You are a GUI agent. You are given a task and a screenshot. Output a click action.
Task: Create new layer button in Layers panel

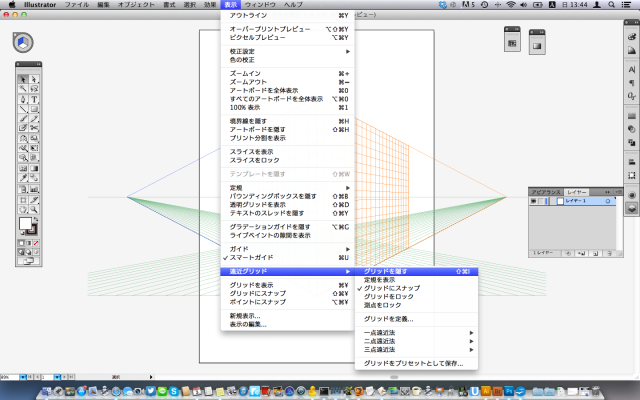[595, 253]
